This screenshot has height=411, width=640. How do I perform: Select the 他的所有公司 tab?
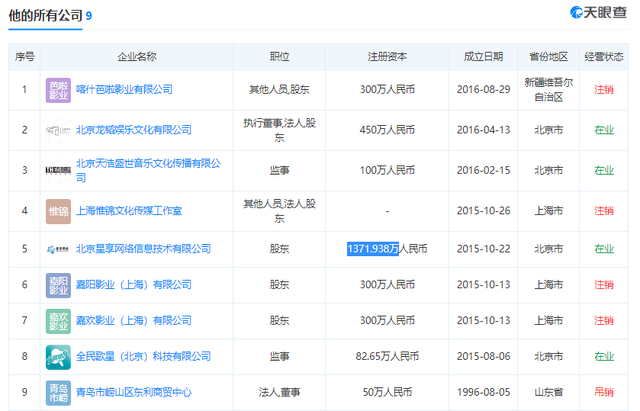pyautogui.click(x=45, y=16)
